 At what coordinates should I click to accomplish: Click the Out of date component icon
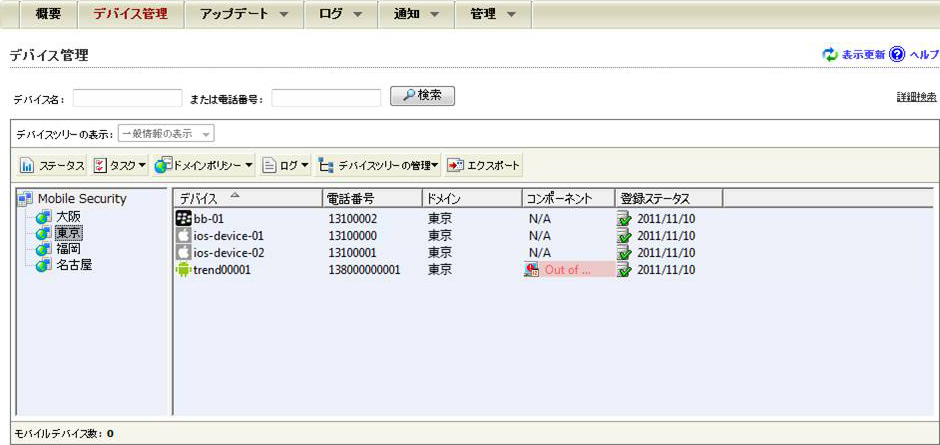click(x=532, y=270)
